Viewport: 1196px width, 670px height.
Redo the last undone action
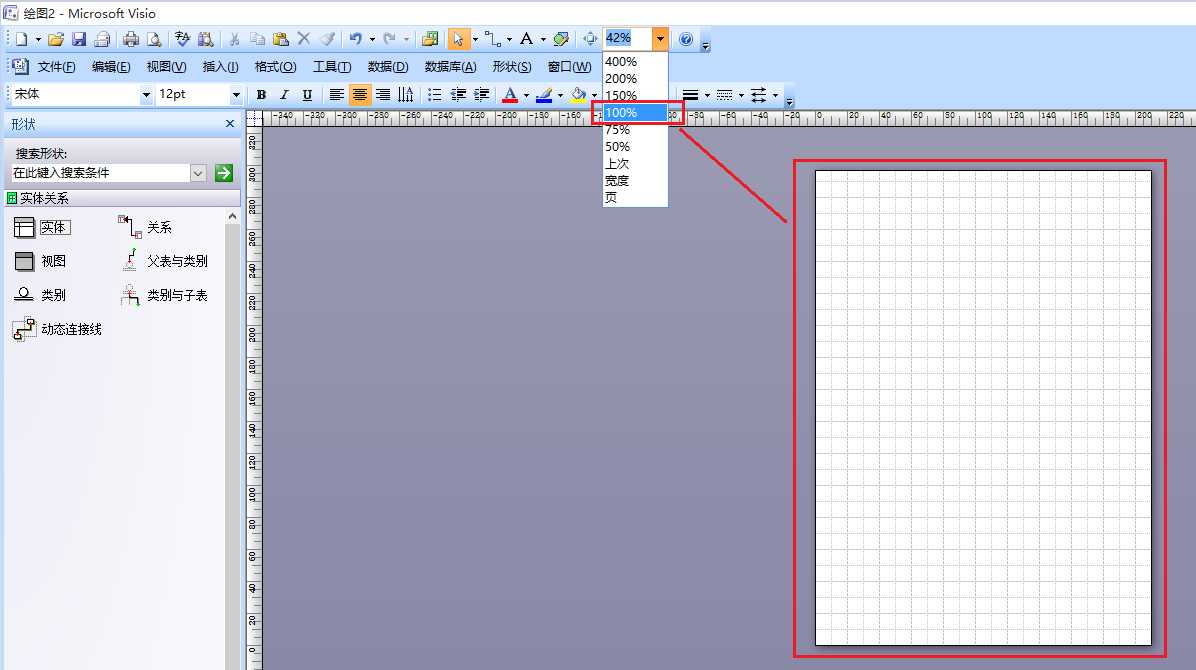[390, 38]
